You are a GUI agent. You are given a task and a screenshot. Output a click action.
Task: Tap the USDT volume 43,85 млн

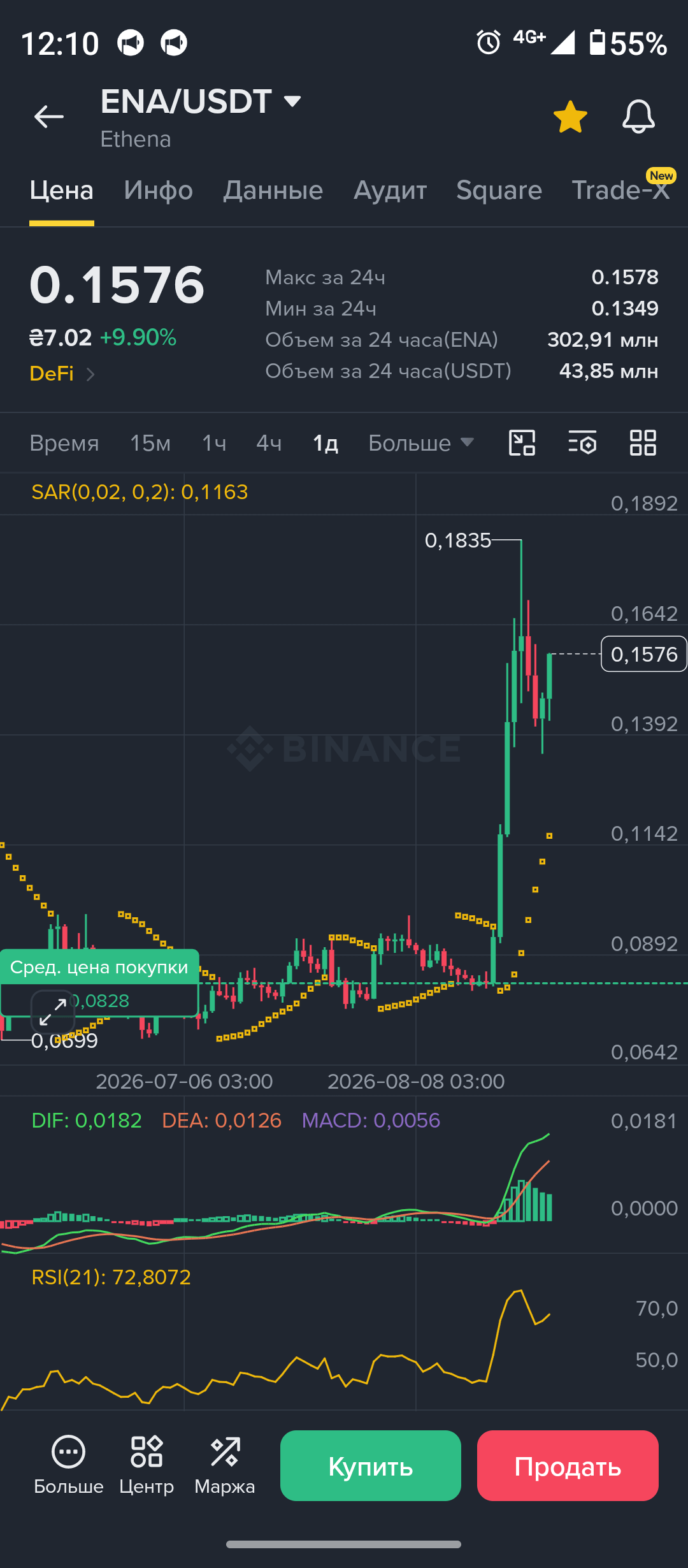tap(608, 371)
